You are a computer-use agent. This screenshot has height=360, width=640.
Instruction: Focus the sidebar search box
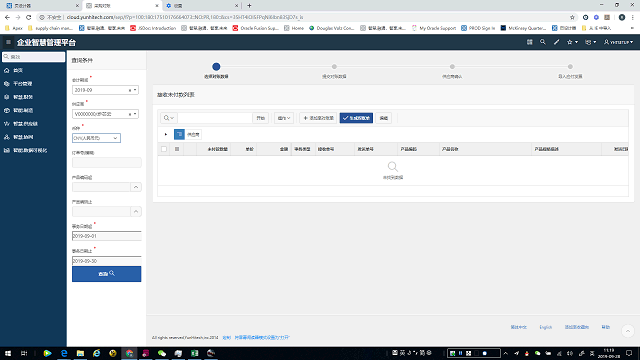pos(33,57)
